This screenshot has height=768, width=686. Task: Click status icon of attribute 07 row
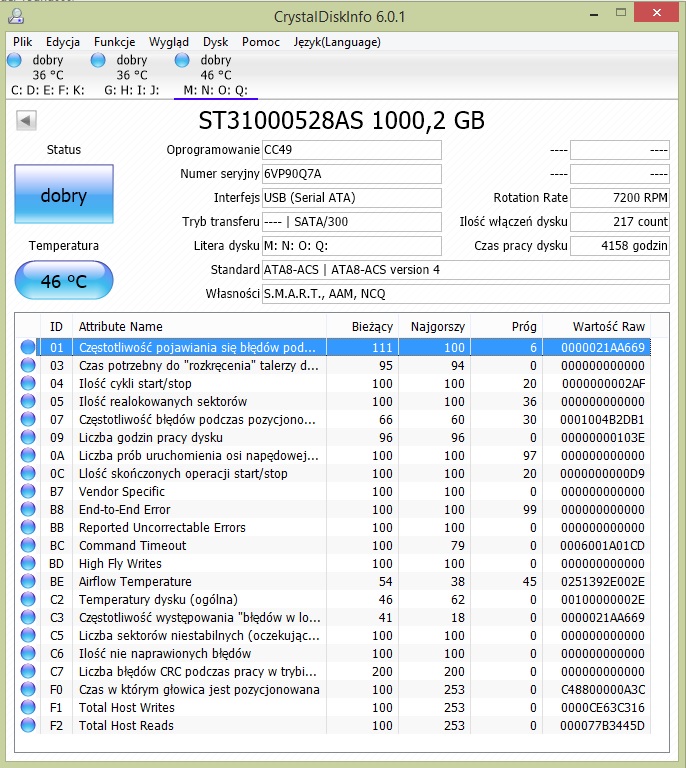pyautogui.click(x=28, y=420)
